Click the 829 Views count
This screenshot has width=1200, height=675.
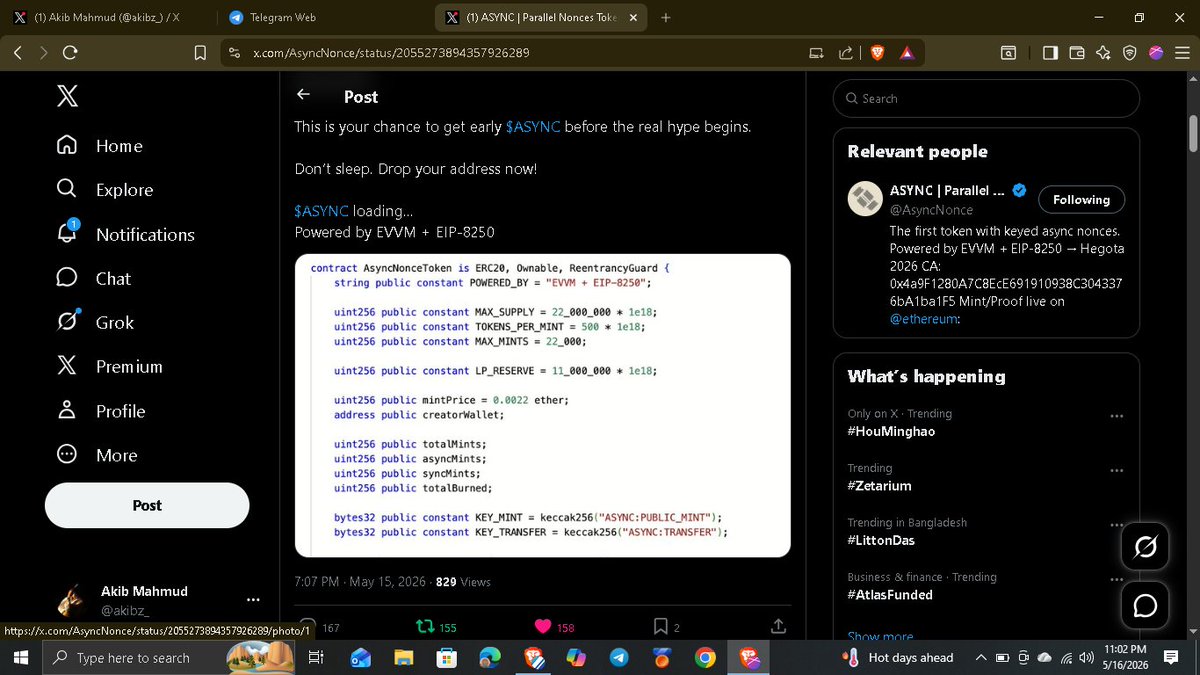pyautogui.click(x=463, y=582)
